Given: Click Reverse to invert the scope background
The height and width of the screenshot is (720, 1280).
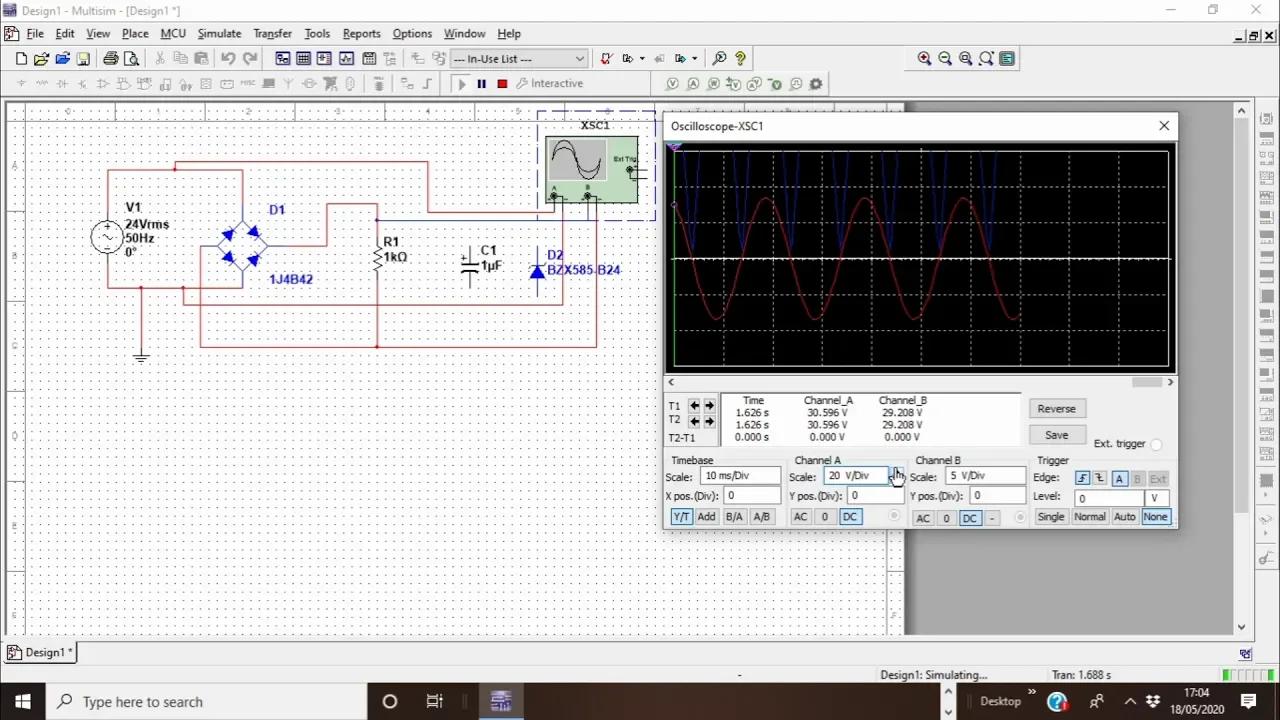Looking at the screenshot, I should (x=1056, y=408).
